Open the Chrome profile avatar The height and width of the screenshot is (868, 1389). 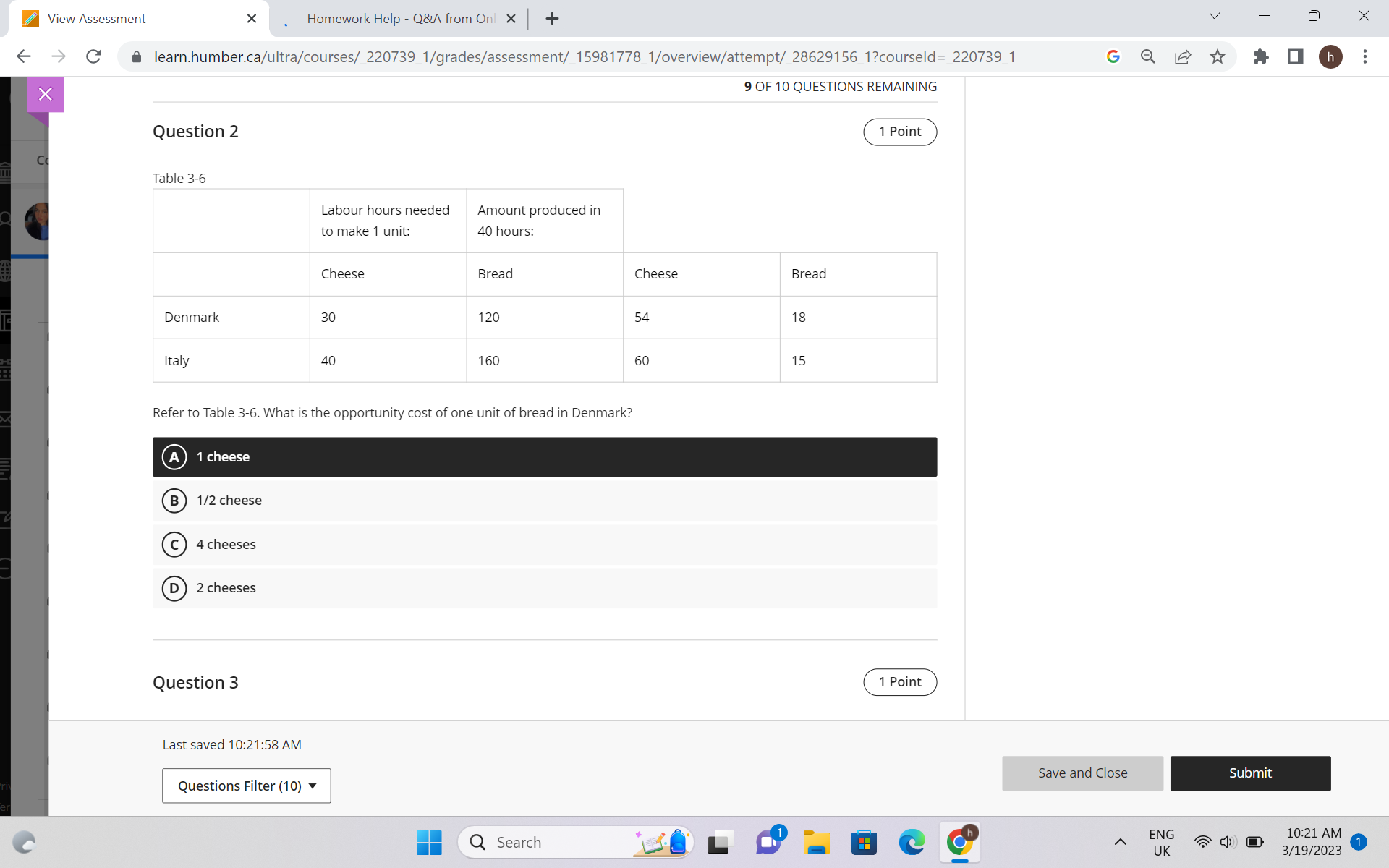pos(1332,56)
